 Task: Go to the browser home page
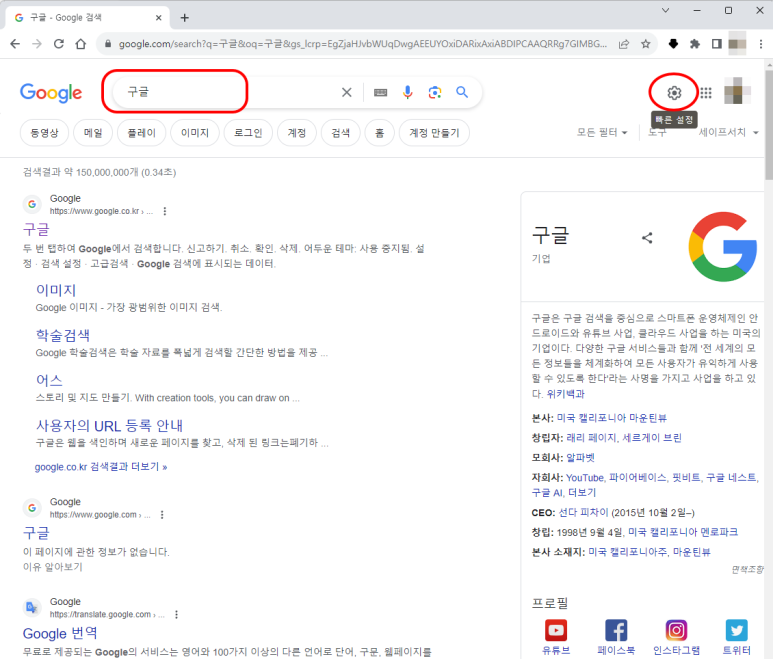(x=81, y=44)
